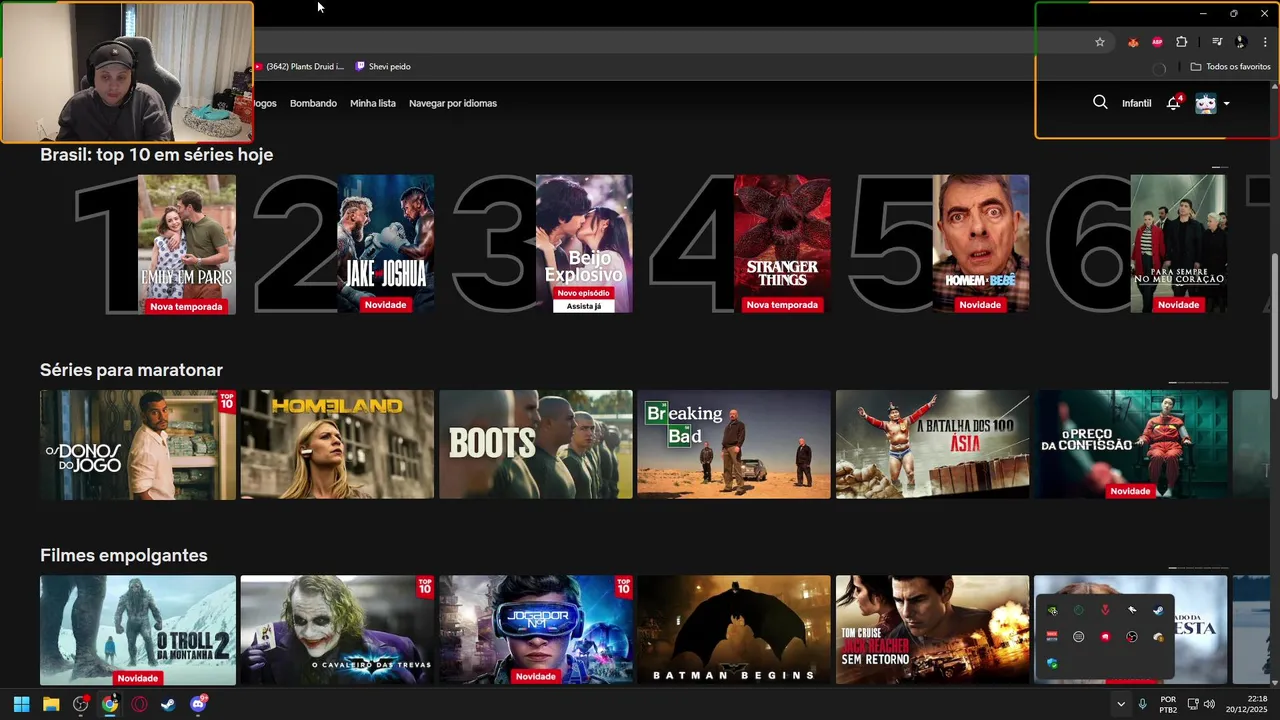The width and height of the screenshot is (1280, 720).
Task: Open A Batalha dos 100 Ásia card
Action: click(x=932, y=444)
